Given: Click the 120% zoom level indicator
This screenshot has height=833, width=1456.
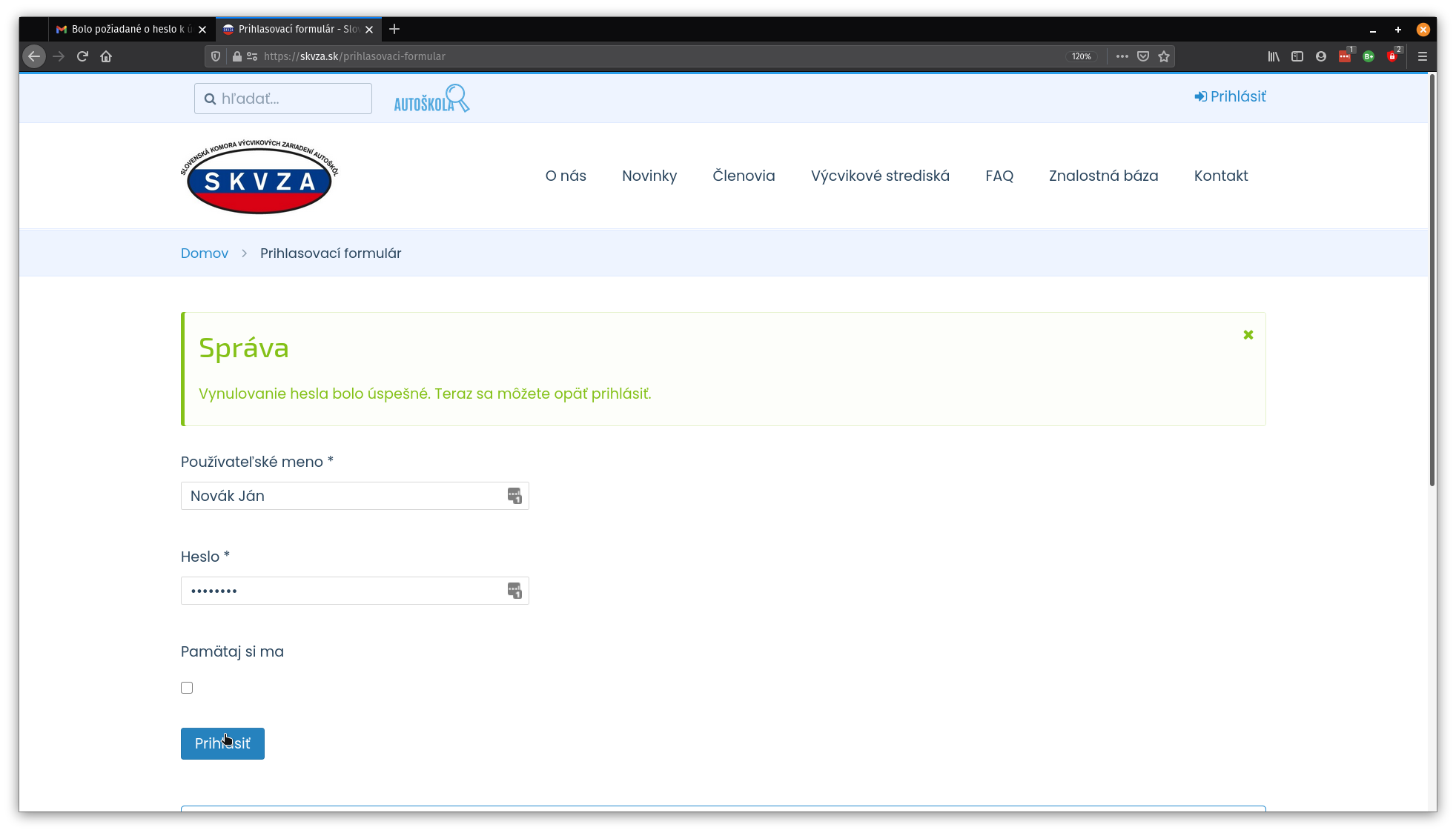Looking at the screenshot, I should pyautogui.click(x=1081, y=56).
